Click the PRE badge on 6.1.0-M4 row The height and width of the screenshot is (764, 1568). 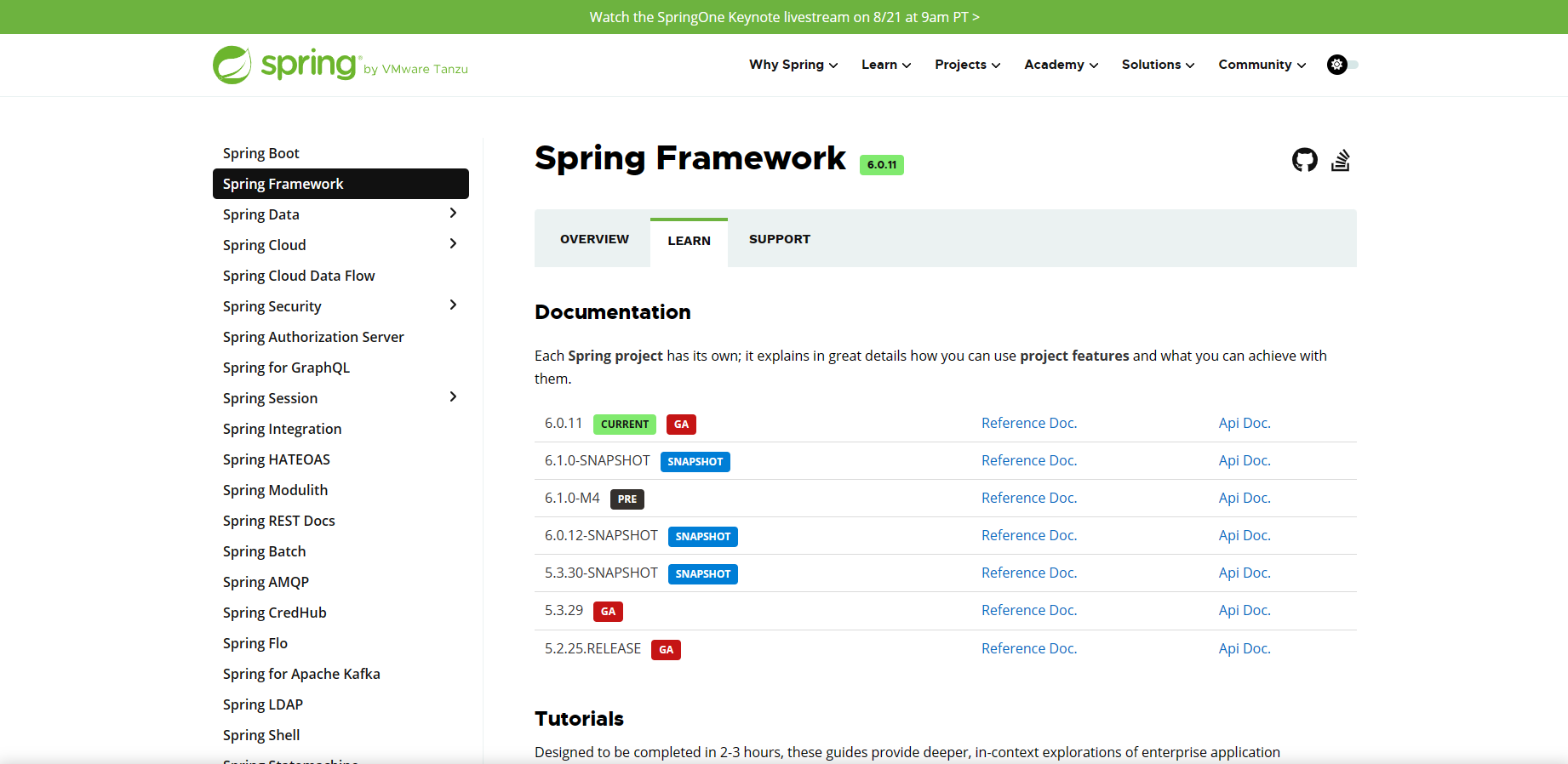tap(627, 499)
